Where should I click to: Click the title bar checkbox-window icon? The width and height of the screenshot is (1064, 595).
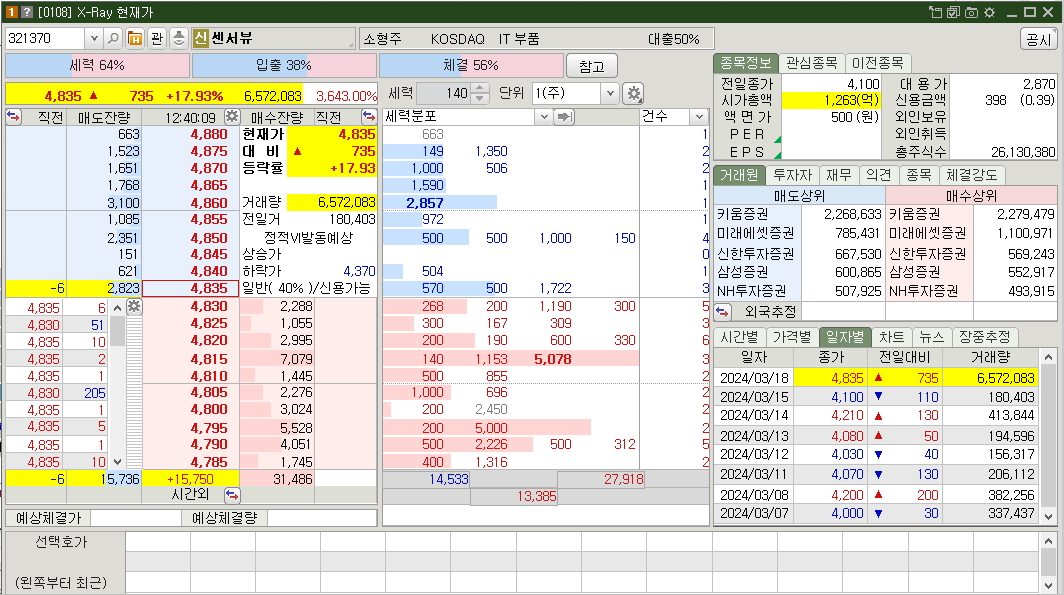point(953,12)
